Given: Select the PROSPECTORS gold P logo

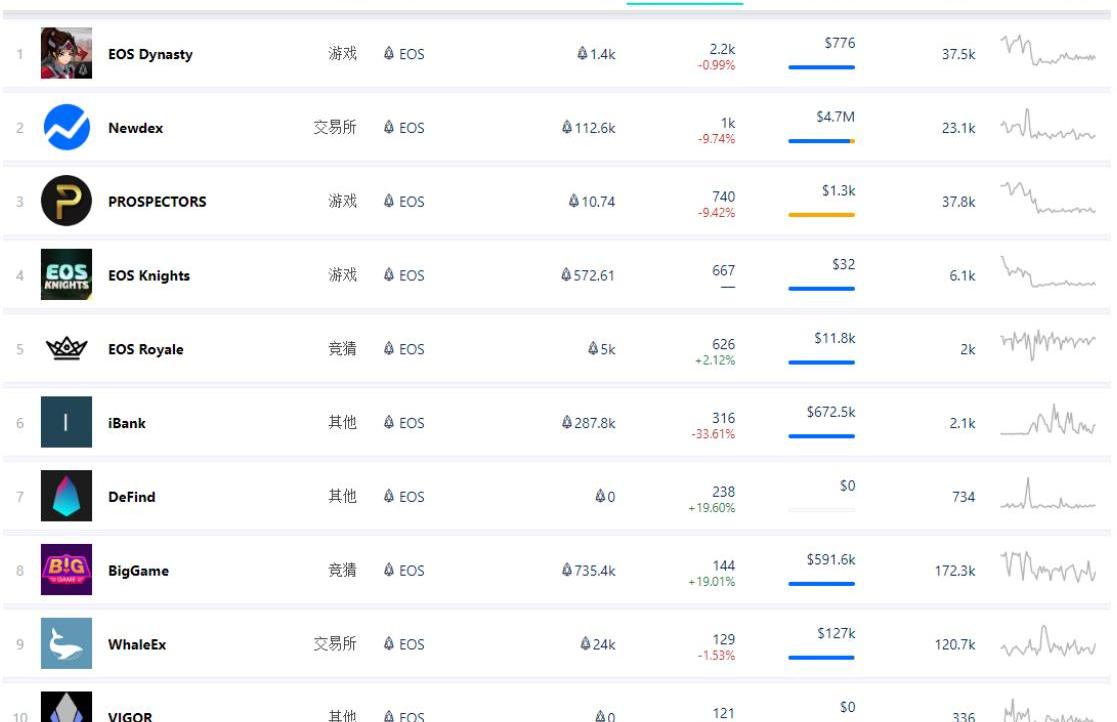Looking at the screenshot, I should tap(66, 201).
